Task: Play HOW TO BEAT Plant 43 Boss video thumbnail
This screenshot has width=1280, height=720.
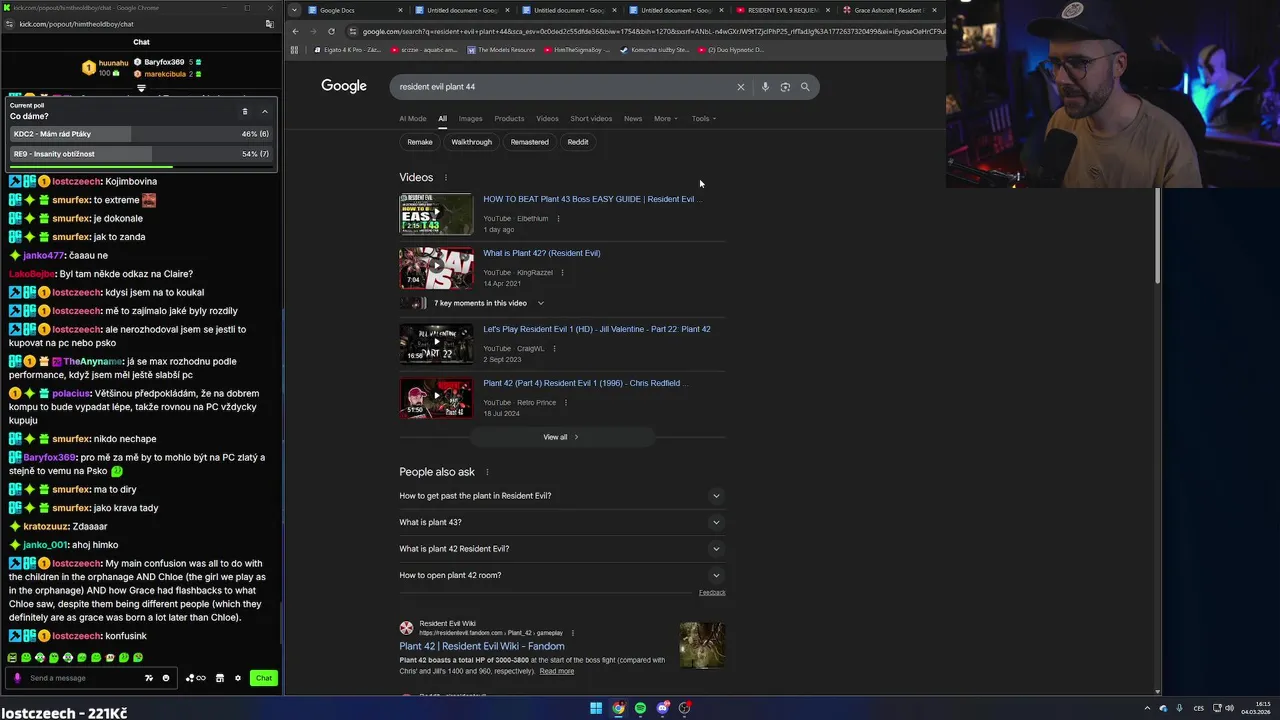Action: (x=436, y=214)
